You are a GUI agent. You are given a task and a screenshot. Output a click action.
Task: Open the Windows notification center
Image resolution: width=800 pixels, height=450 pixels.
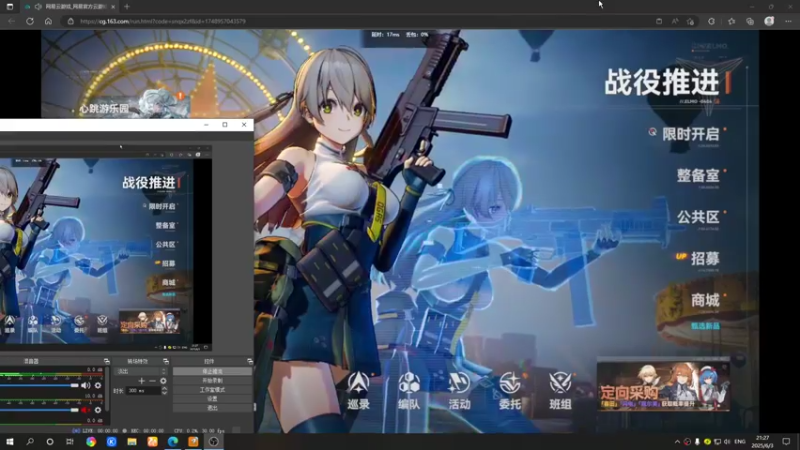pos(786,442)
